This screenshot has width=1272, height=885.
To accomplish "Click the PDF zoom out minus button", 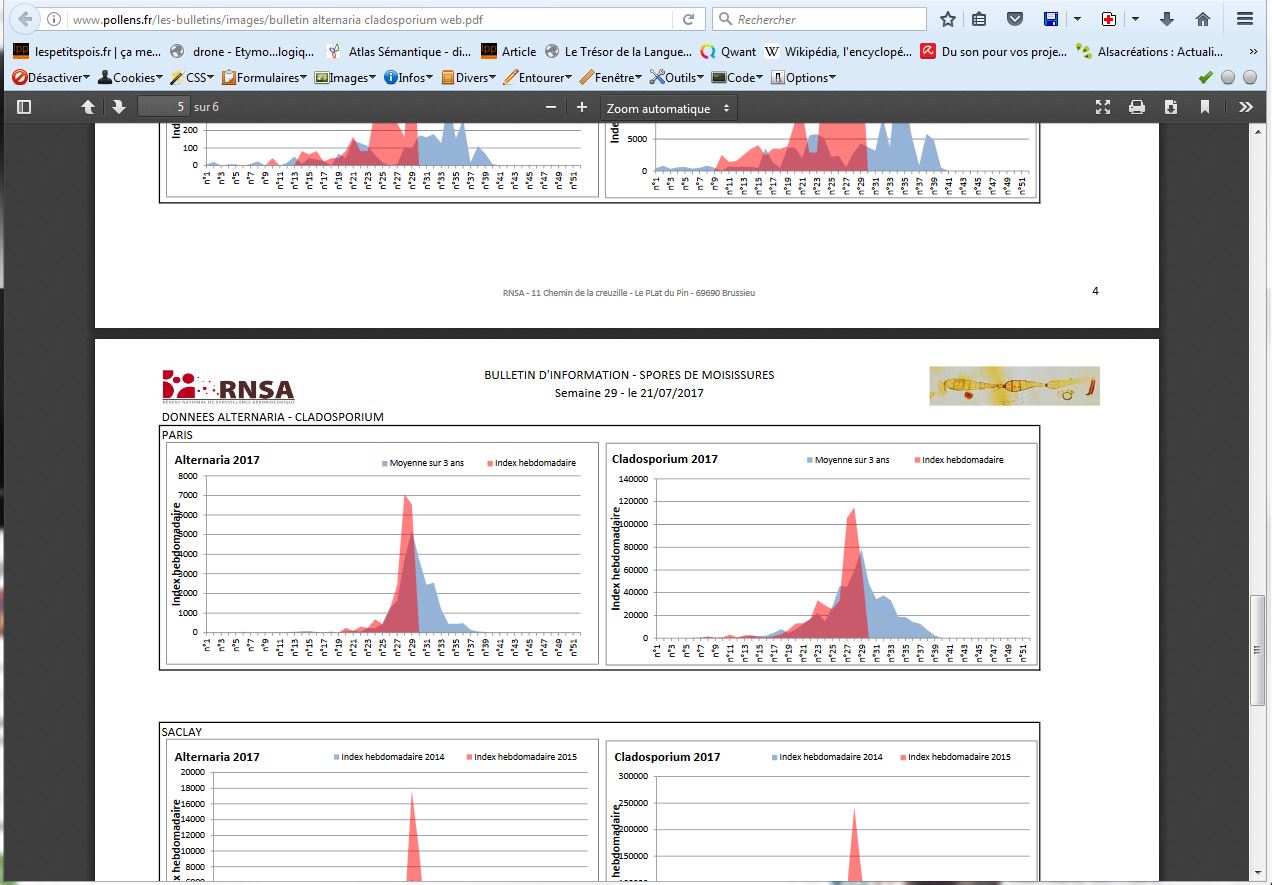I will coord(550,107).
